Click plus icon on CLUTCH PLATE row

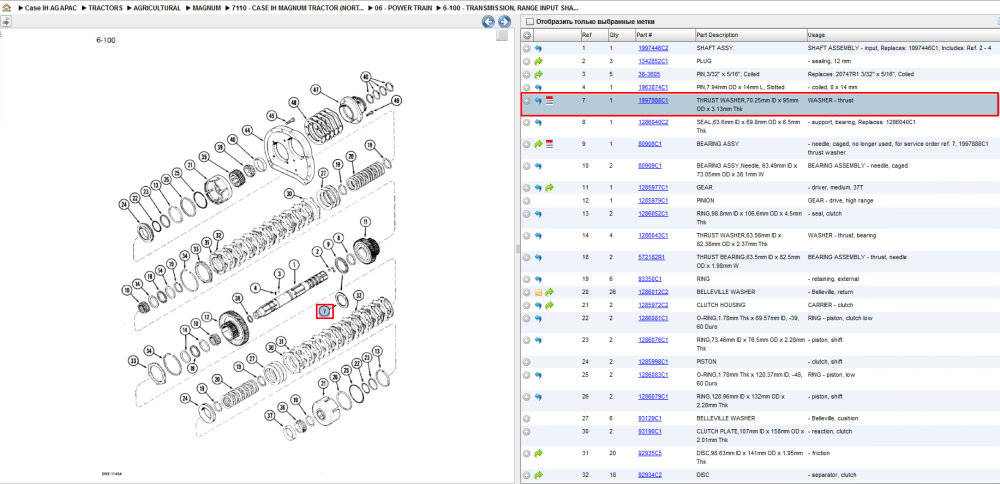coord(527,432)
